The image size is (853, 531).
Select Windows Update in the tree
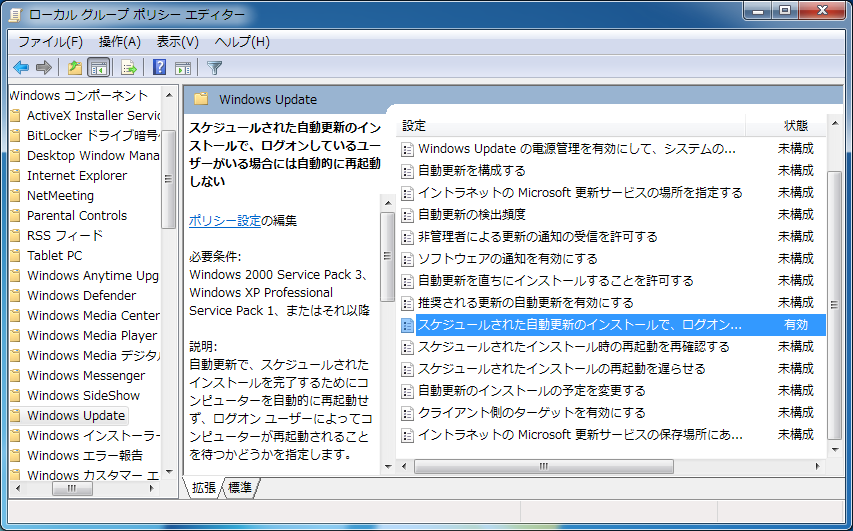(x=76, y=416)
